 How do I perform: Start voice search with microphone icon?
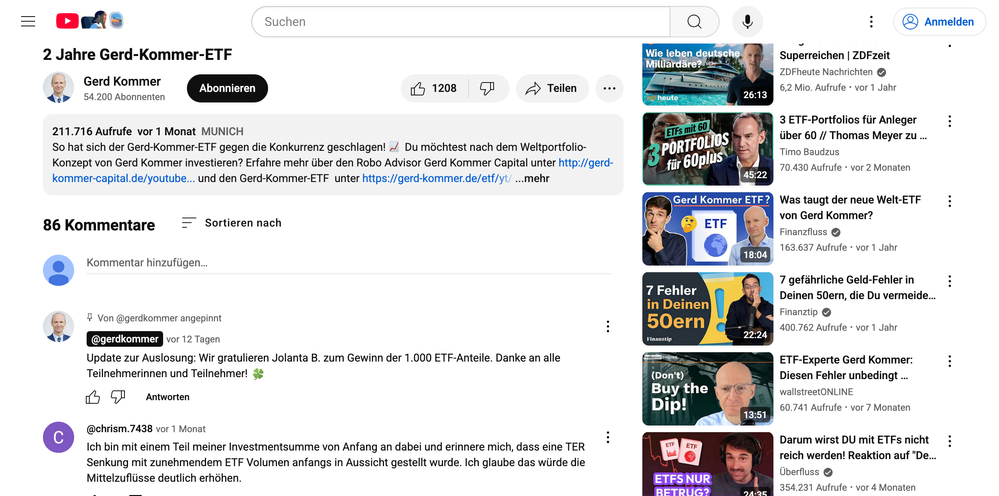coord(747,22)
